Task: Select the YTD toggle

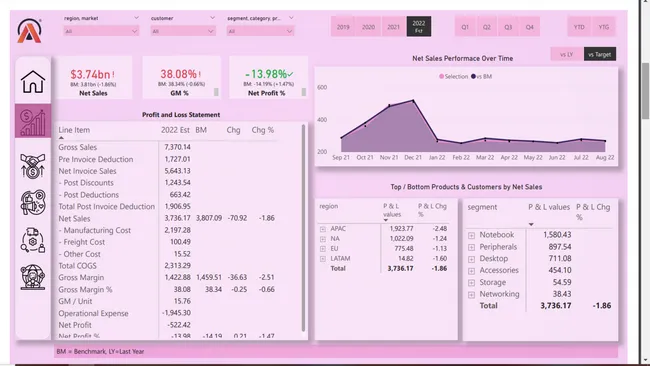Action: click(579, 27)
